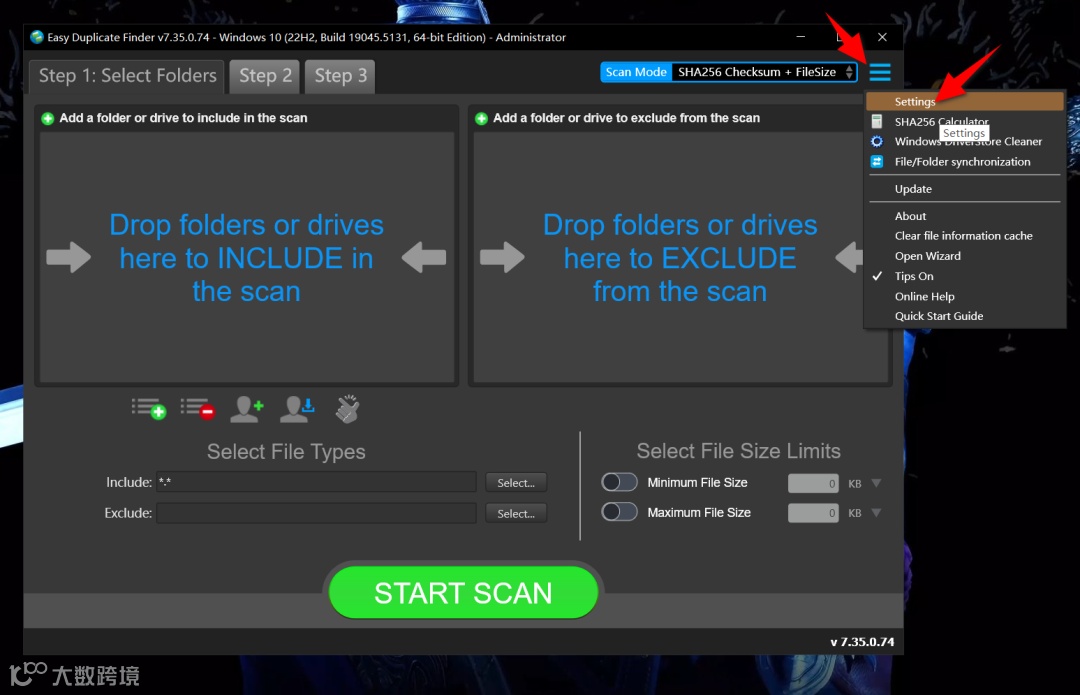Minimize the Easy Duplicate Finder window
This screenshot has width=1080, height=695.
[800, 37]
